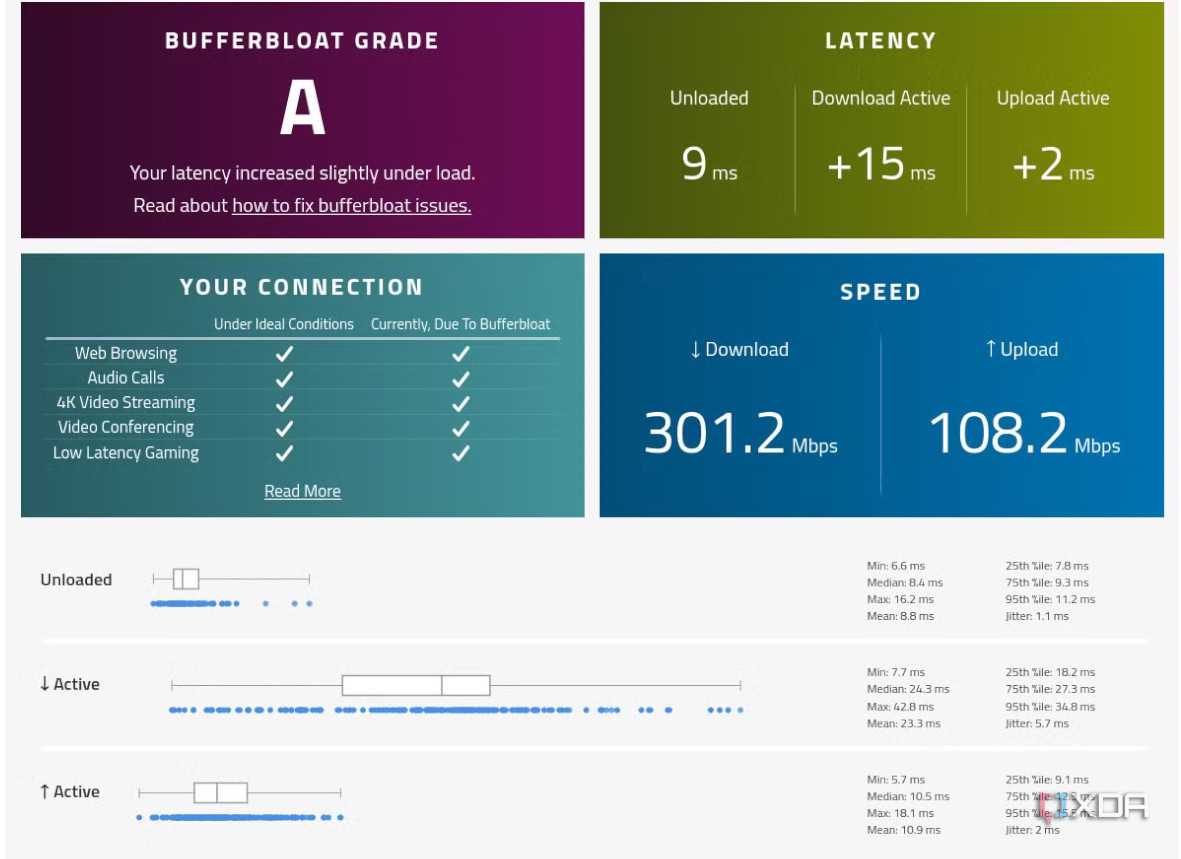
Task: Click the Unloaded Median: 8.4 ms statistic
Action: coord(905,582)
